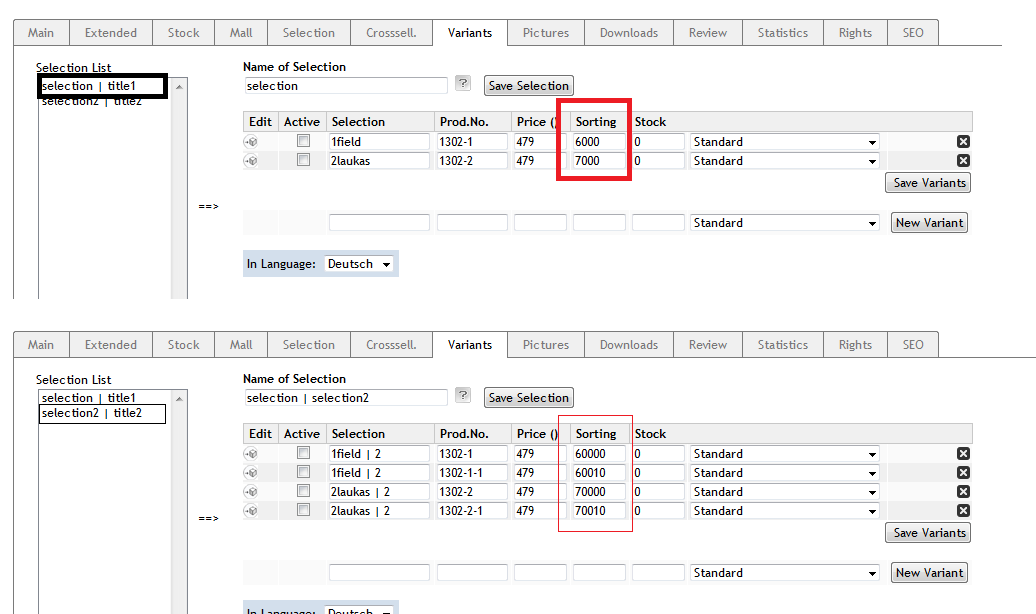Click top Save Variants button
The width and height of the screenshot is (1036, 614).
coord(928,183)
